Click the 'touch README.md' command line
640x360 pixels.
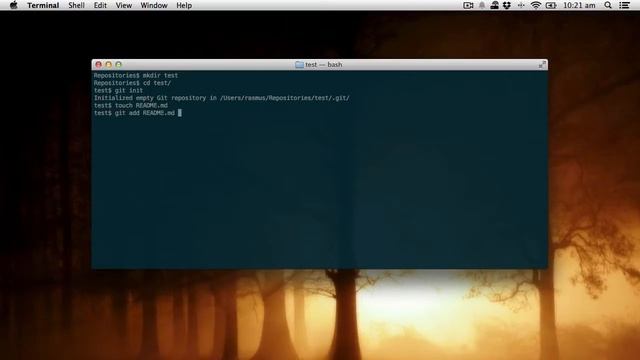131,105
